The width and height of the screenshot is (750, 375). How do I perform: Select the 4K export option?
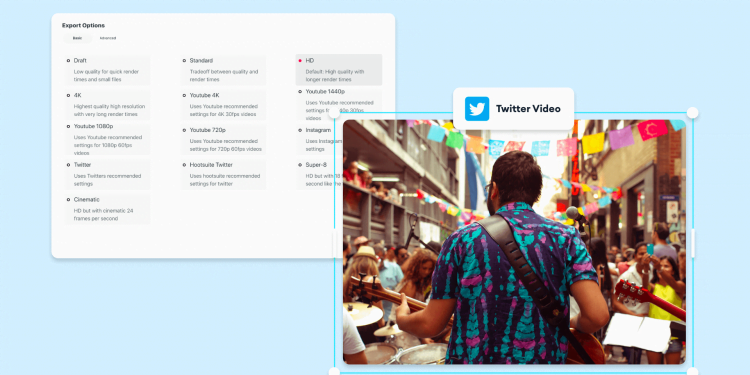(x=108, y=105)
